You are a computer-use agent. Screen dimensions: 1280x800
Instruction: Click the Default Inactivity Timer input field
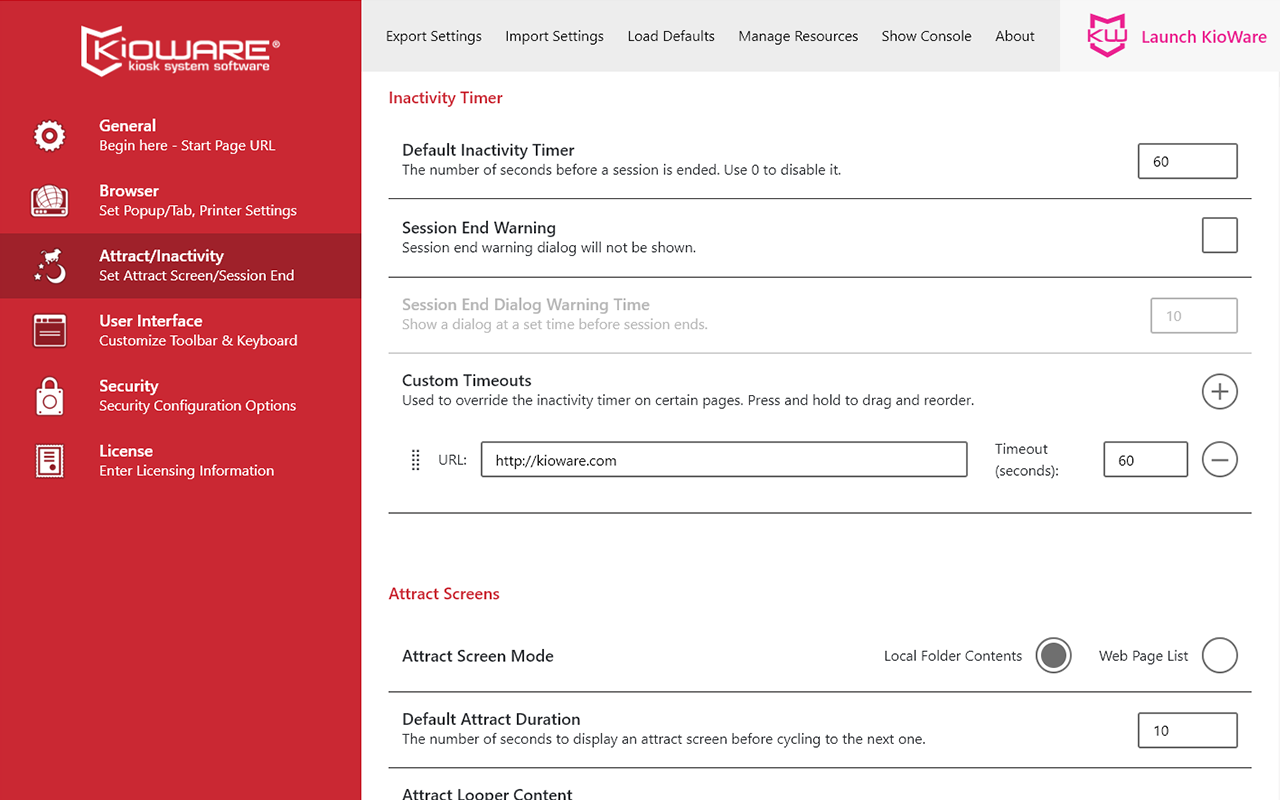click(1187, 161)
